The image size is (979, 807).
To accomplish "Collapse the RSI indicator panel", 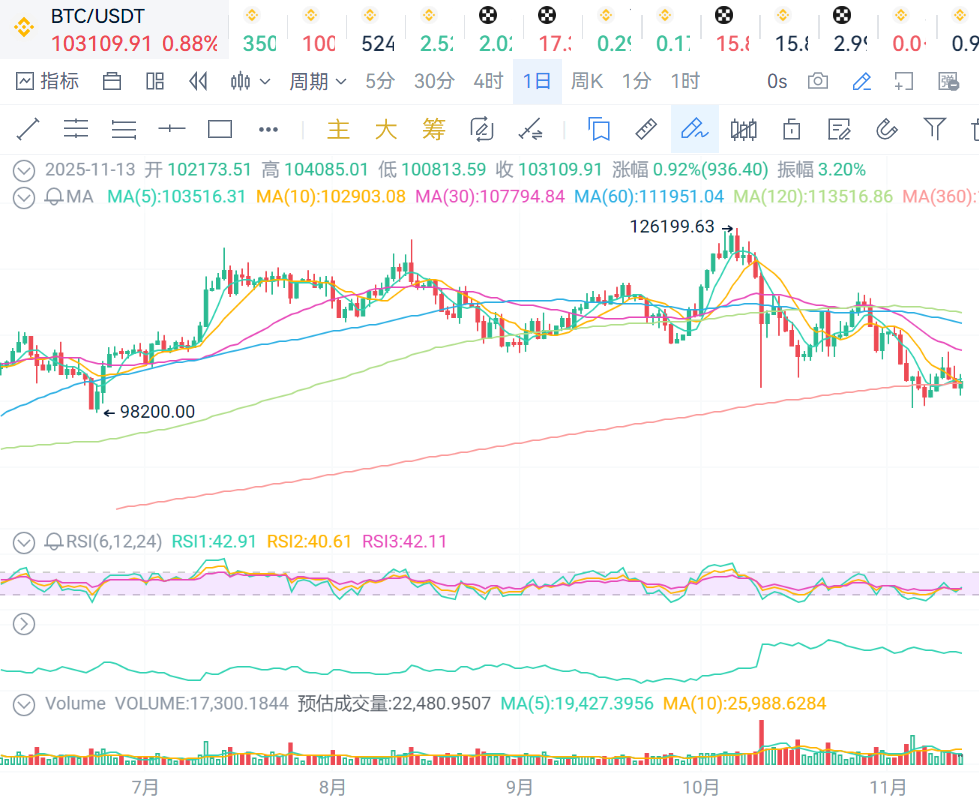I will (x=24, y=542).
